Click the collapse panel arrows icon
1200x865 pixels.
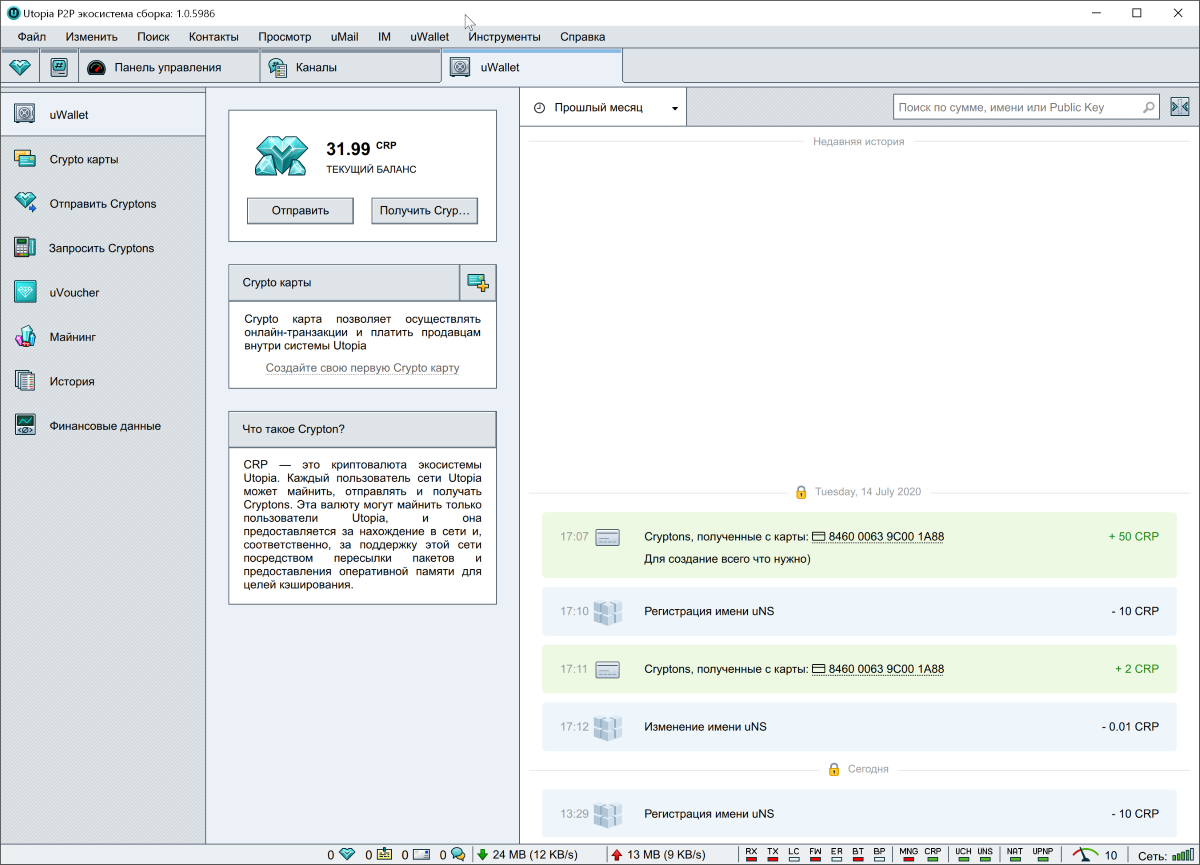(1179, 107)
